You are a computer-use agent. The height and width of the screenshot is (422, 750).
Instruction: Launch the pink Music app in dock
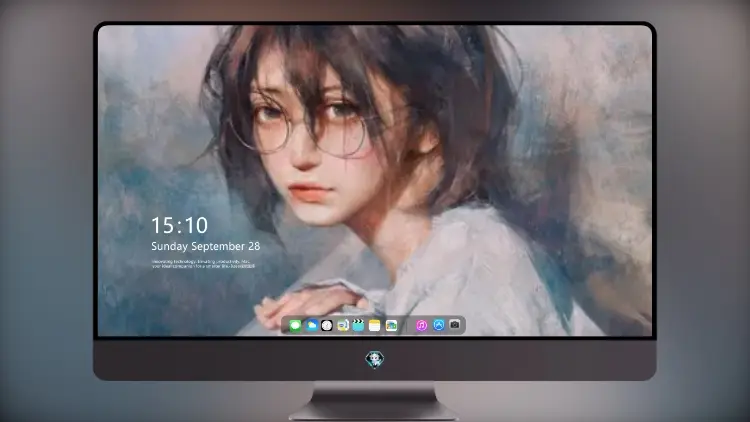pyautogui.click(x=421, y=326)
